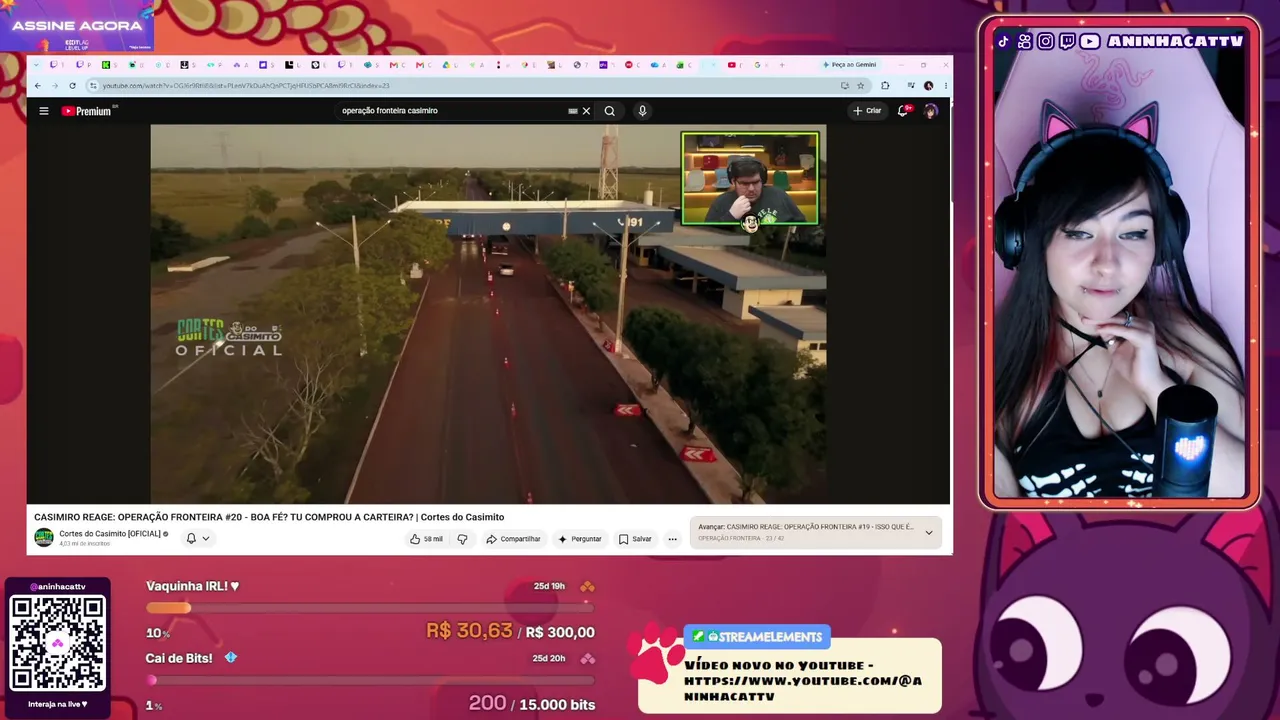Click the YouTube video player frame

click(488, 314)
